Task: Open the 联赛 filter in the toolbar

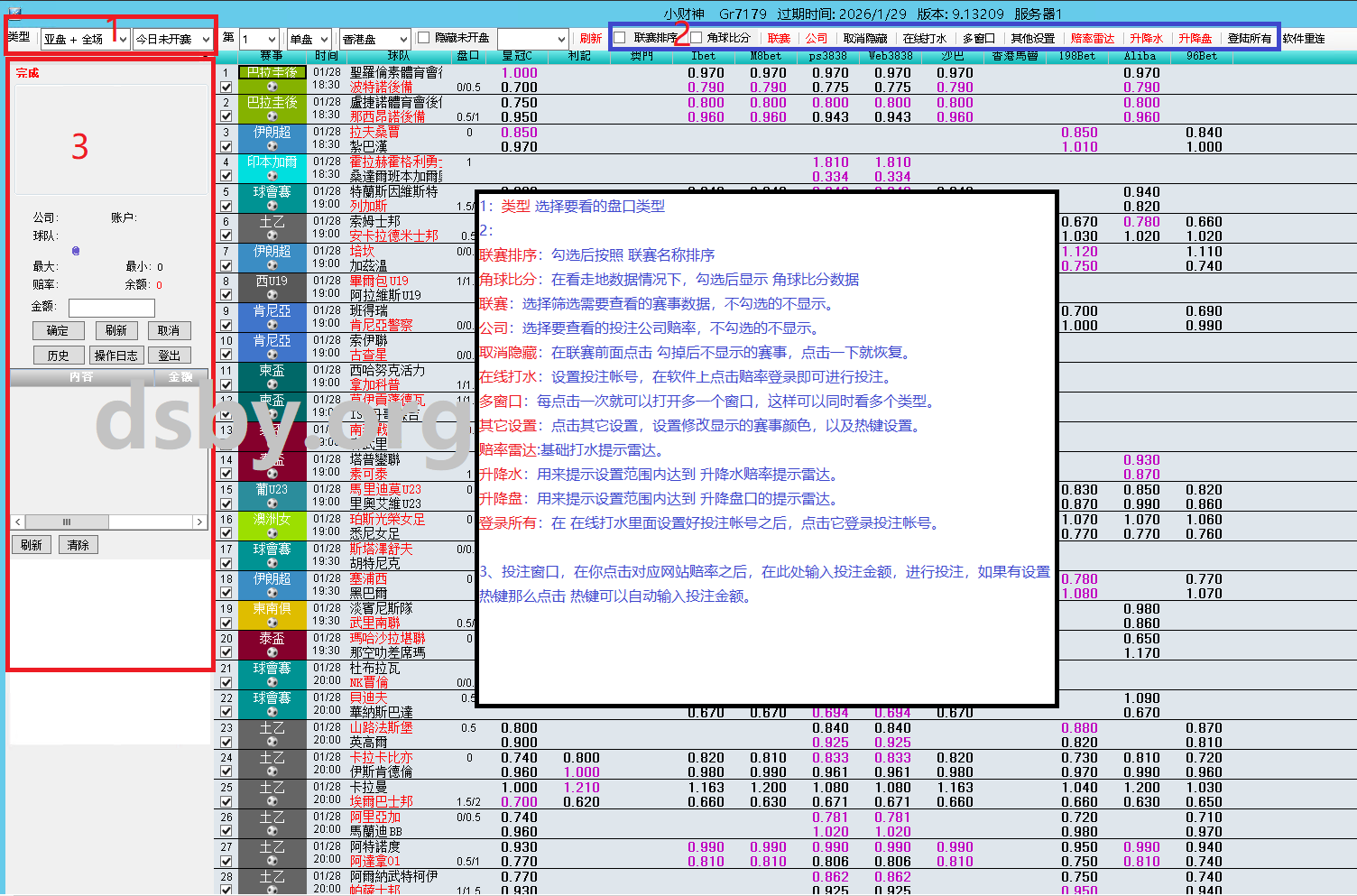Action: click(779, 39)
